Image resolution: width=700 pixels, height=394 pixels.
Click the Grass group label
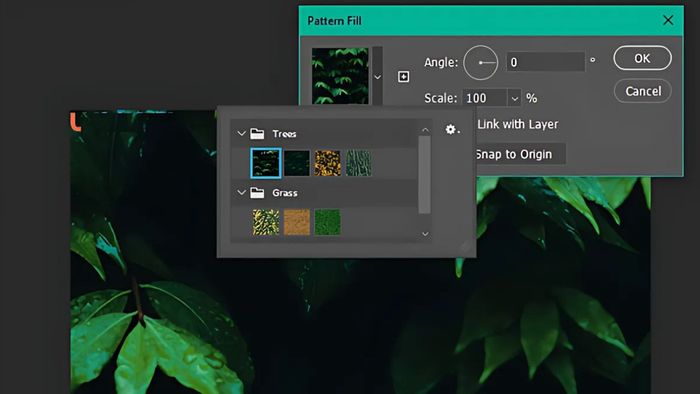pos(285,193)
